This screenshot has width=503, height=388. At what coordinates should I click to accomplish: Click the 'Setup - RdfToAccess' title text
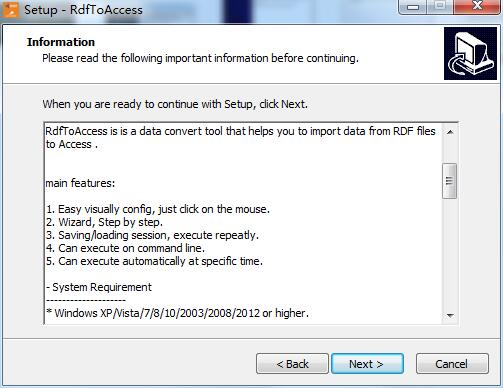point(83,10)
